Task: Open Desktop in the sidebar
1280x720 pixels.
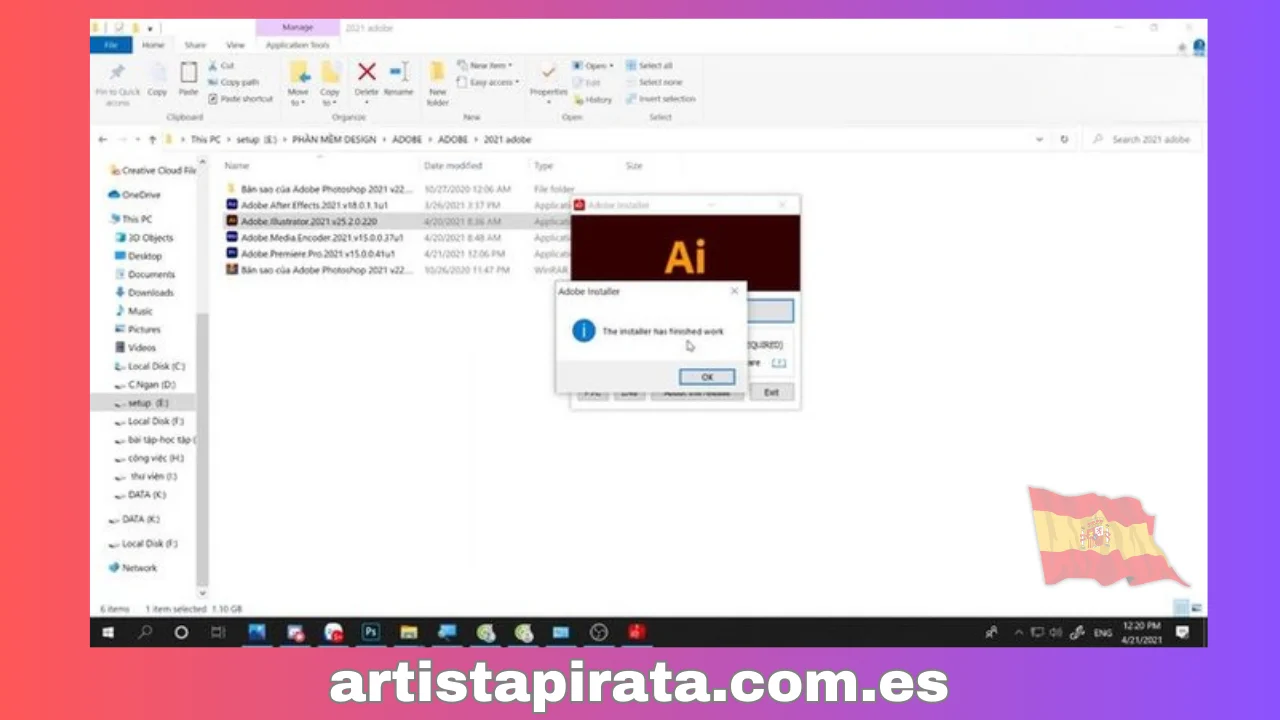Action: 138,256
